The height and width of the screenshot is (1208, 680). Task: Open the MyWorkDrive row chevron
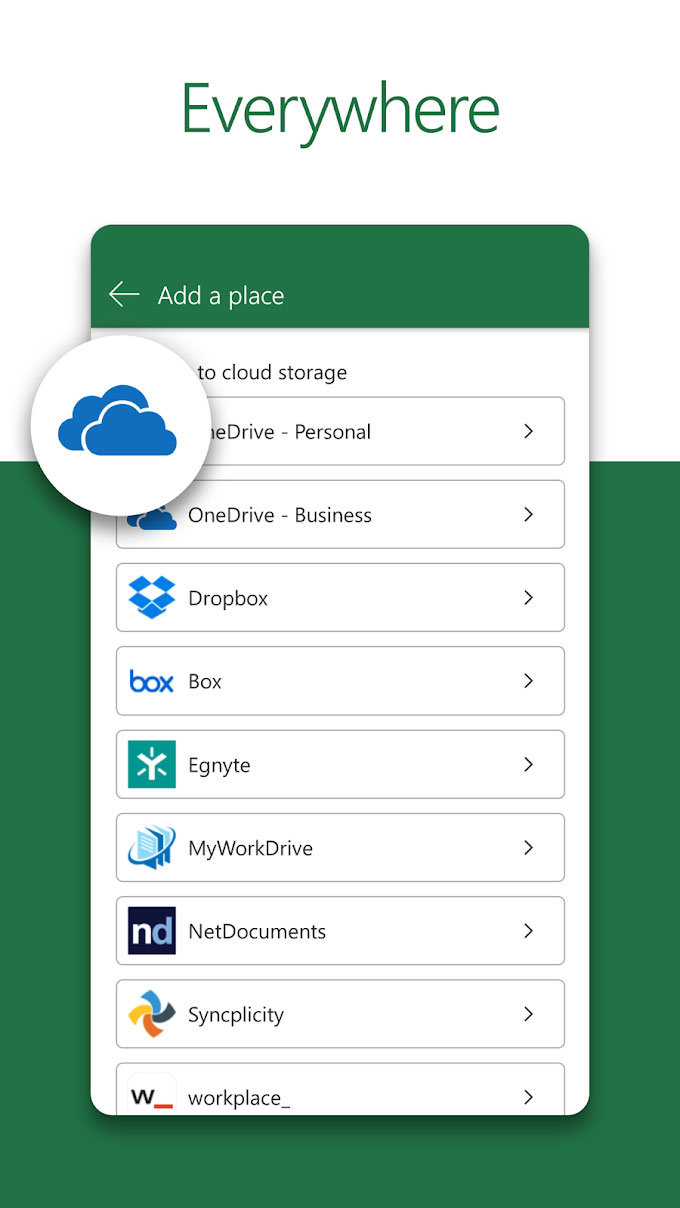click(x=528, y=847)
